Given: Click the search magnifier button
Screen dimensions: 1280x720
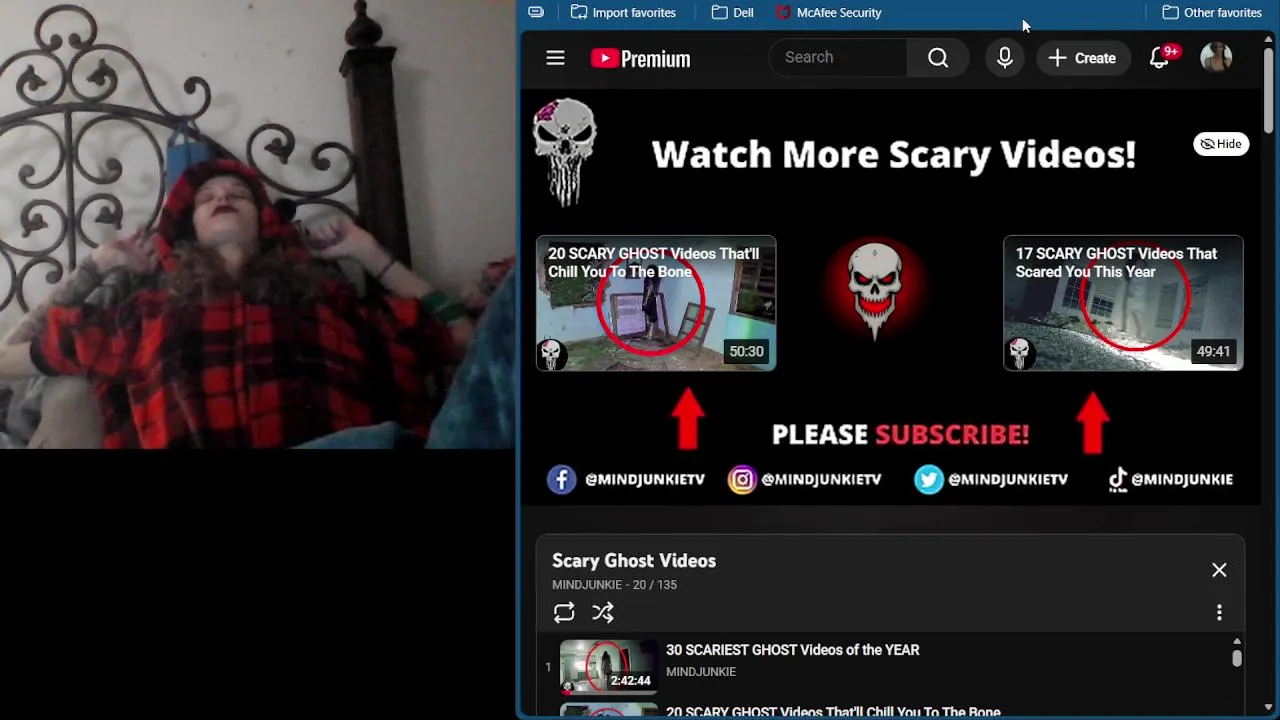Looking at the screenshot, I should tap(938, 58).
